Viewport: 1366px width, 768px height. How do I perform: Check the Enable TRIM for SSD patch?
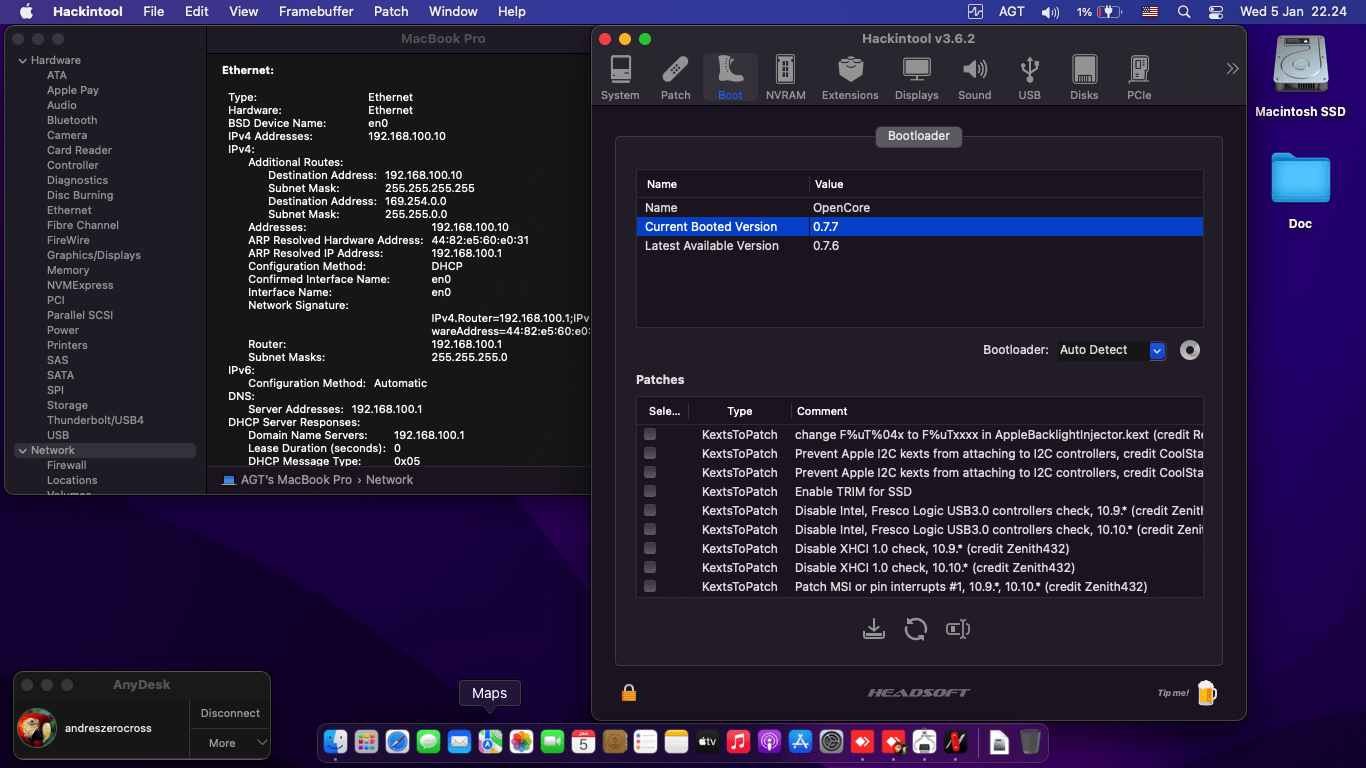point(650,492)
